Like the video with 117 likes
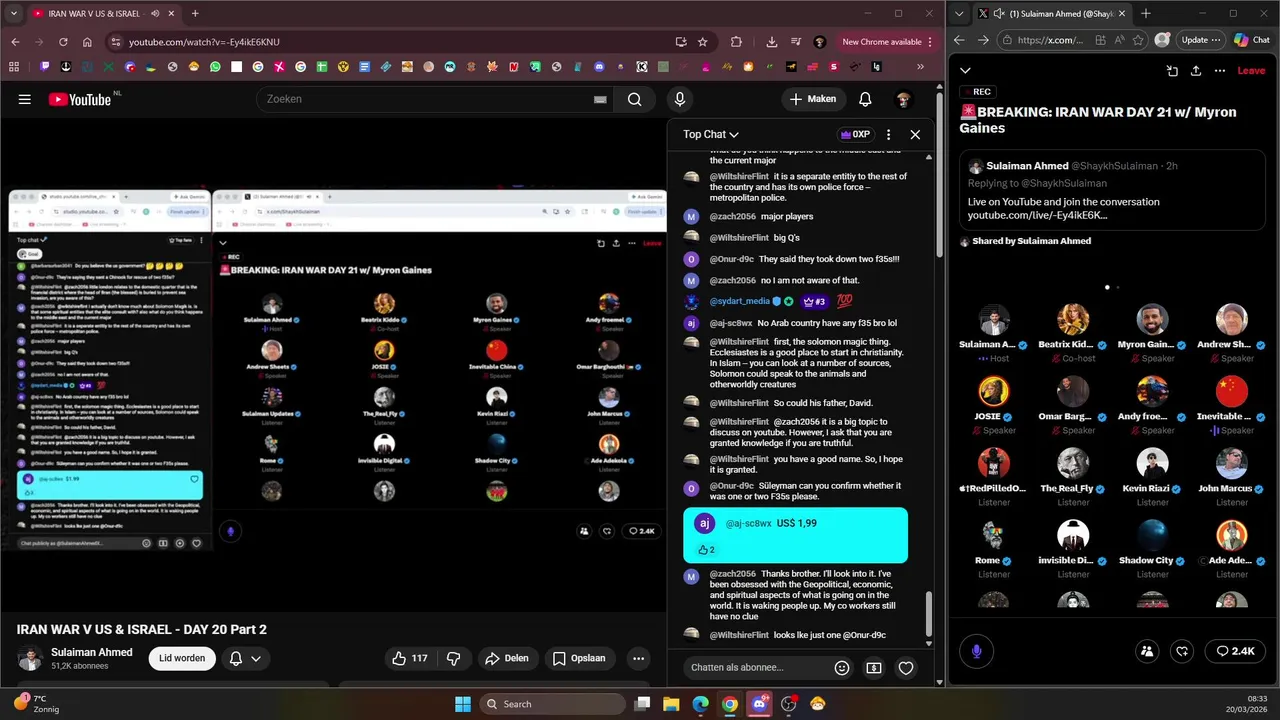1280x720 pixels. 410,658
